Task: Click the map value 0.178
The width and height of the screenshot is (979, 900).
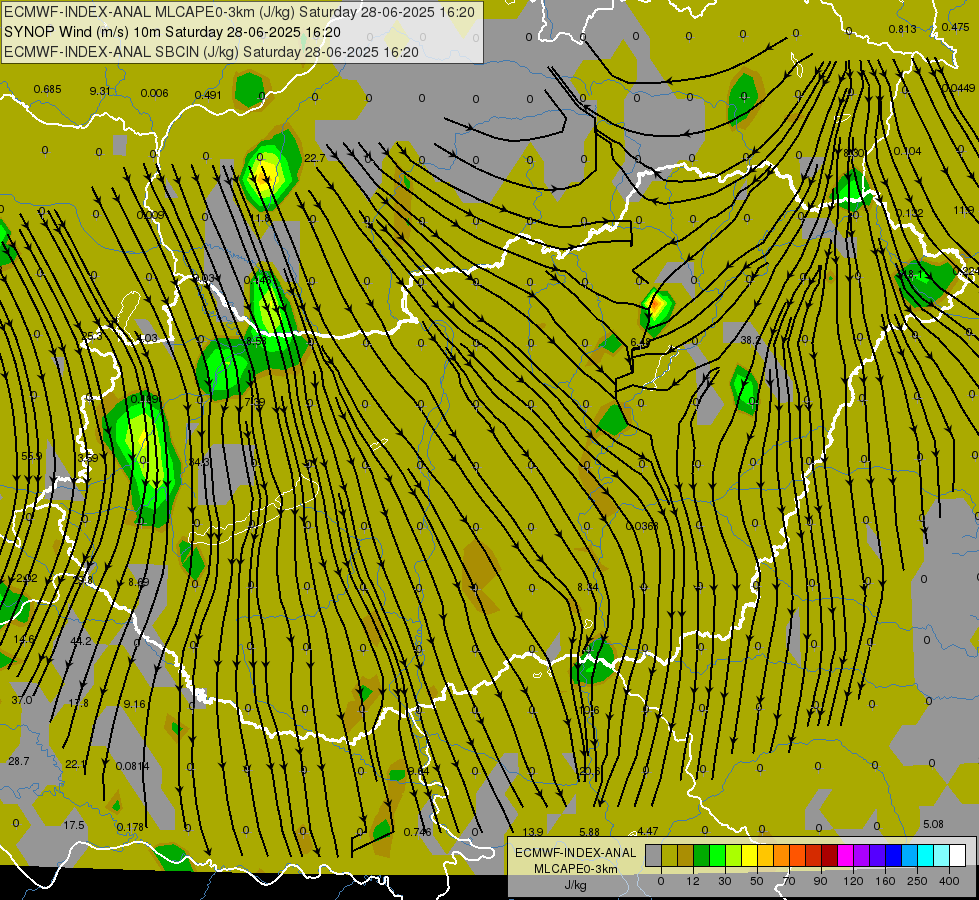Action: (130, 827)
